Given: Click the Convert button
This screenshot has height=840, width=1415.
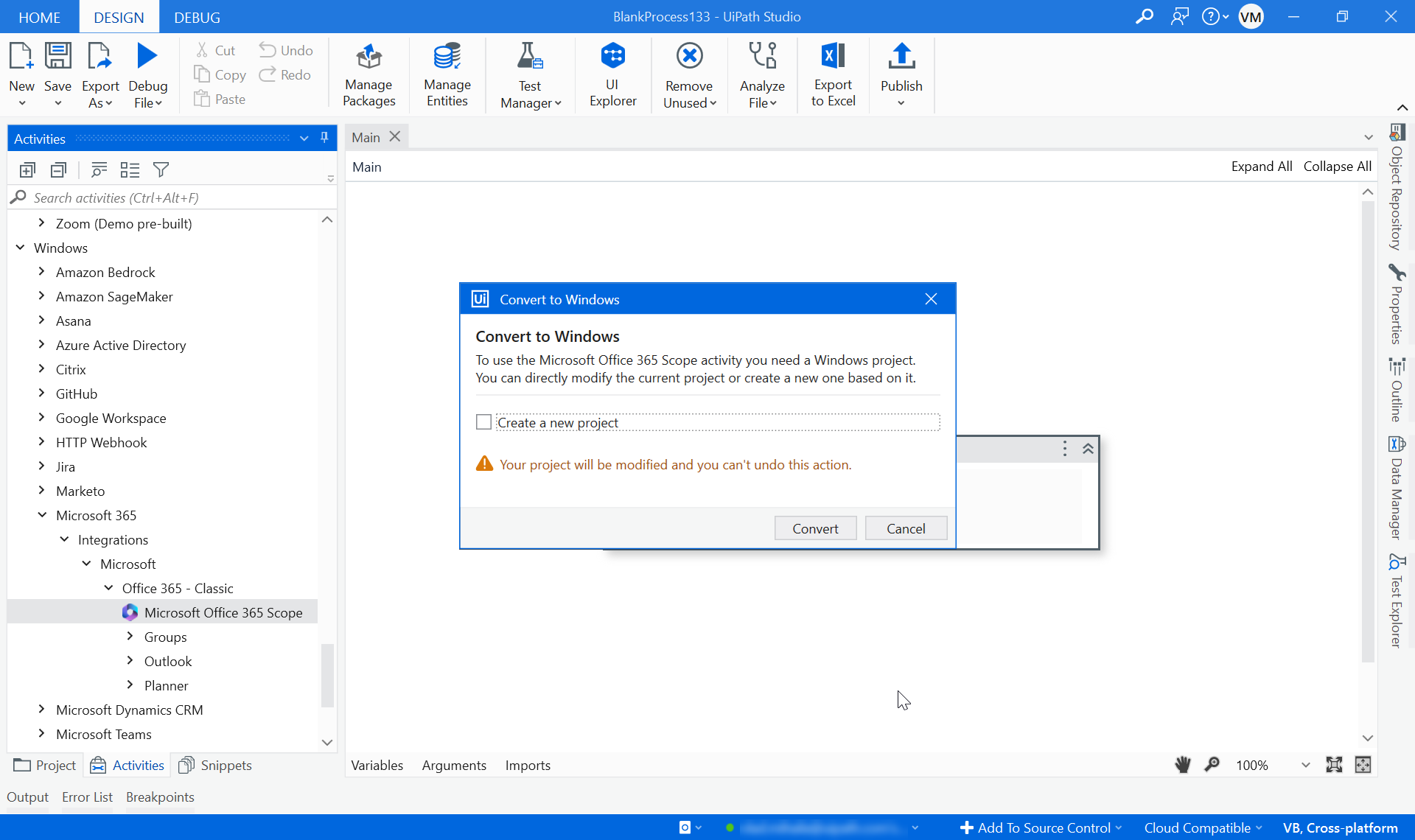Looking at the screenshot, I should tap(815, 528).
